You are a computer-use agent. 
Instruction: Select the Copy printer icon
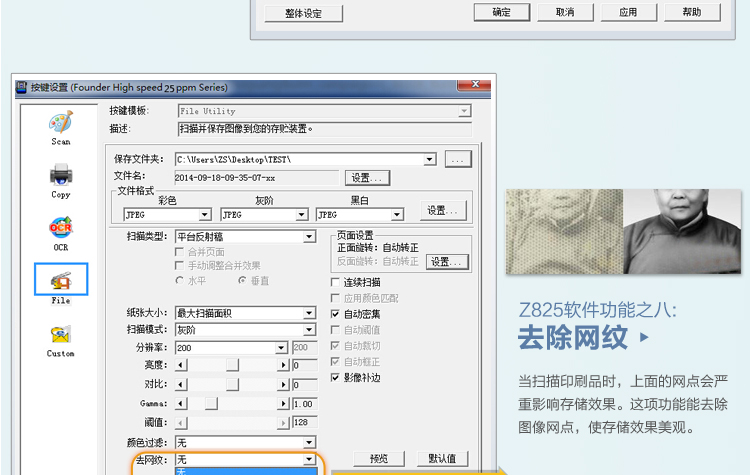pyautogui.click(x=61, y=175)
